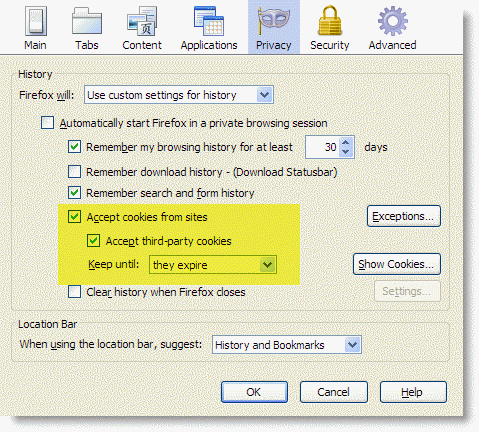This screenshot has width=479, height=432.
Task: Tick Clear history when Firefox closes
Action: (74, 292)
